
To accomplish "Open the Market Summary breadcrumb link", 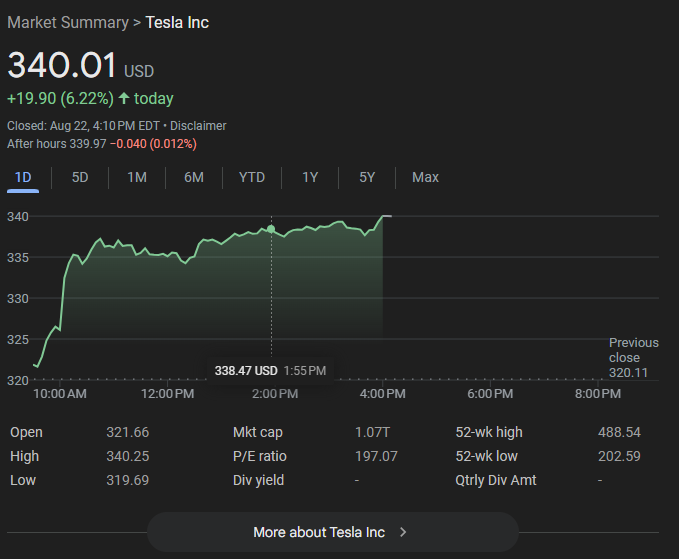I will [x=67, y=22].
